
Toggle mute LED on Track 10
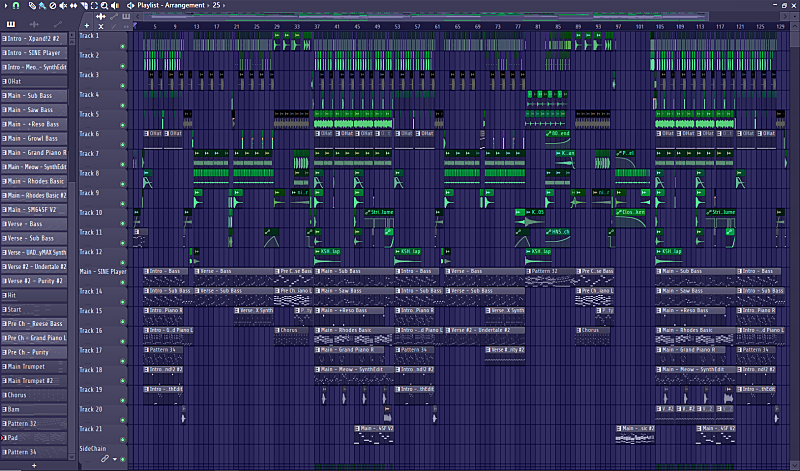pyautogui.click(x=124, y=223)
